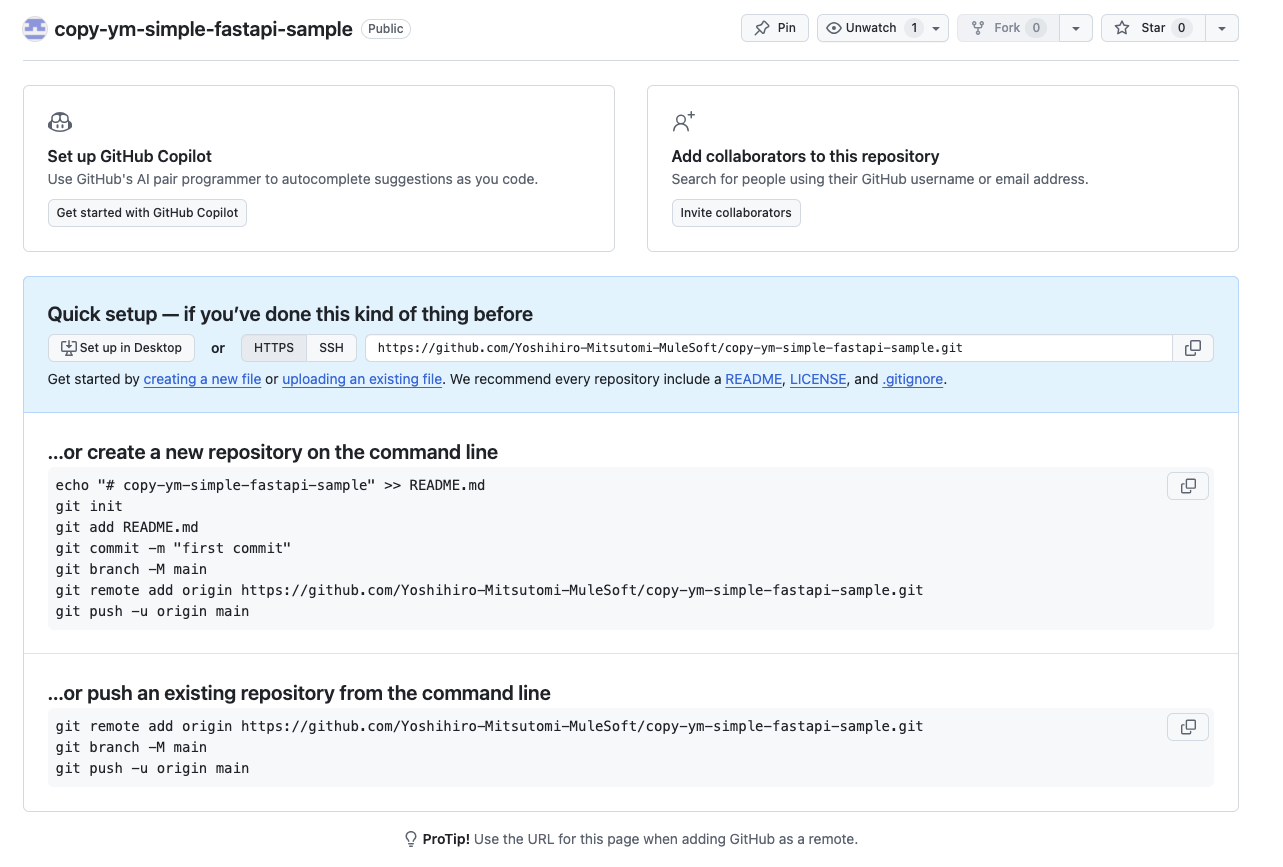
Task: Switch to the SSH tab
Action: [x=331, y=347]
